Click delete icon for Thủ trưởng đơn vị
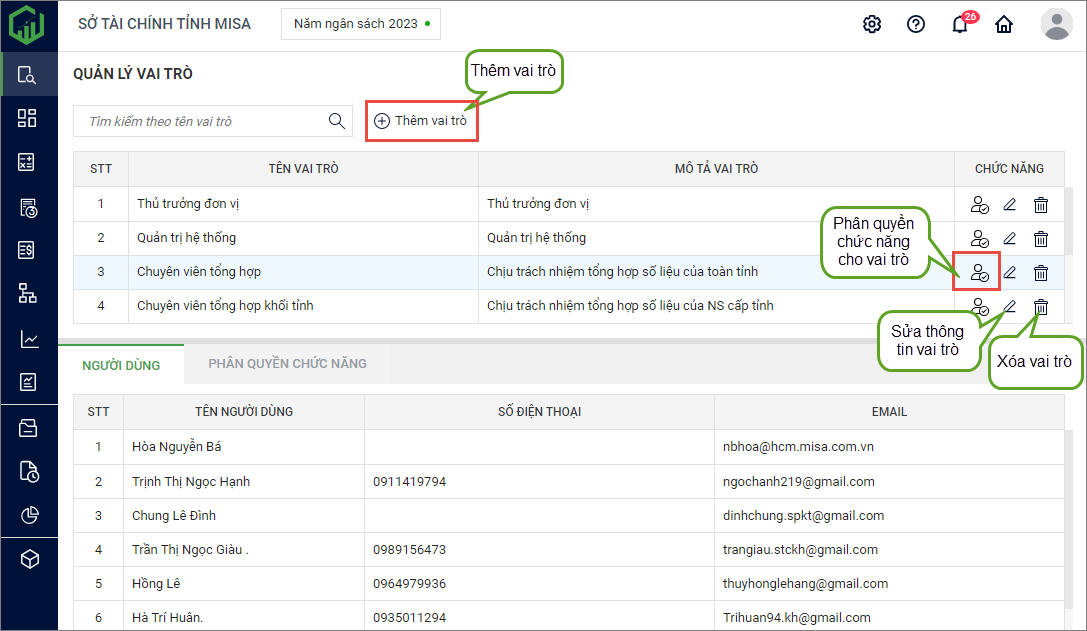 (1041, 205)
